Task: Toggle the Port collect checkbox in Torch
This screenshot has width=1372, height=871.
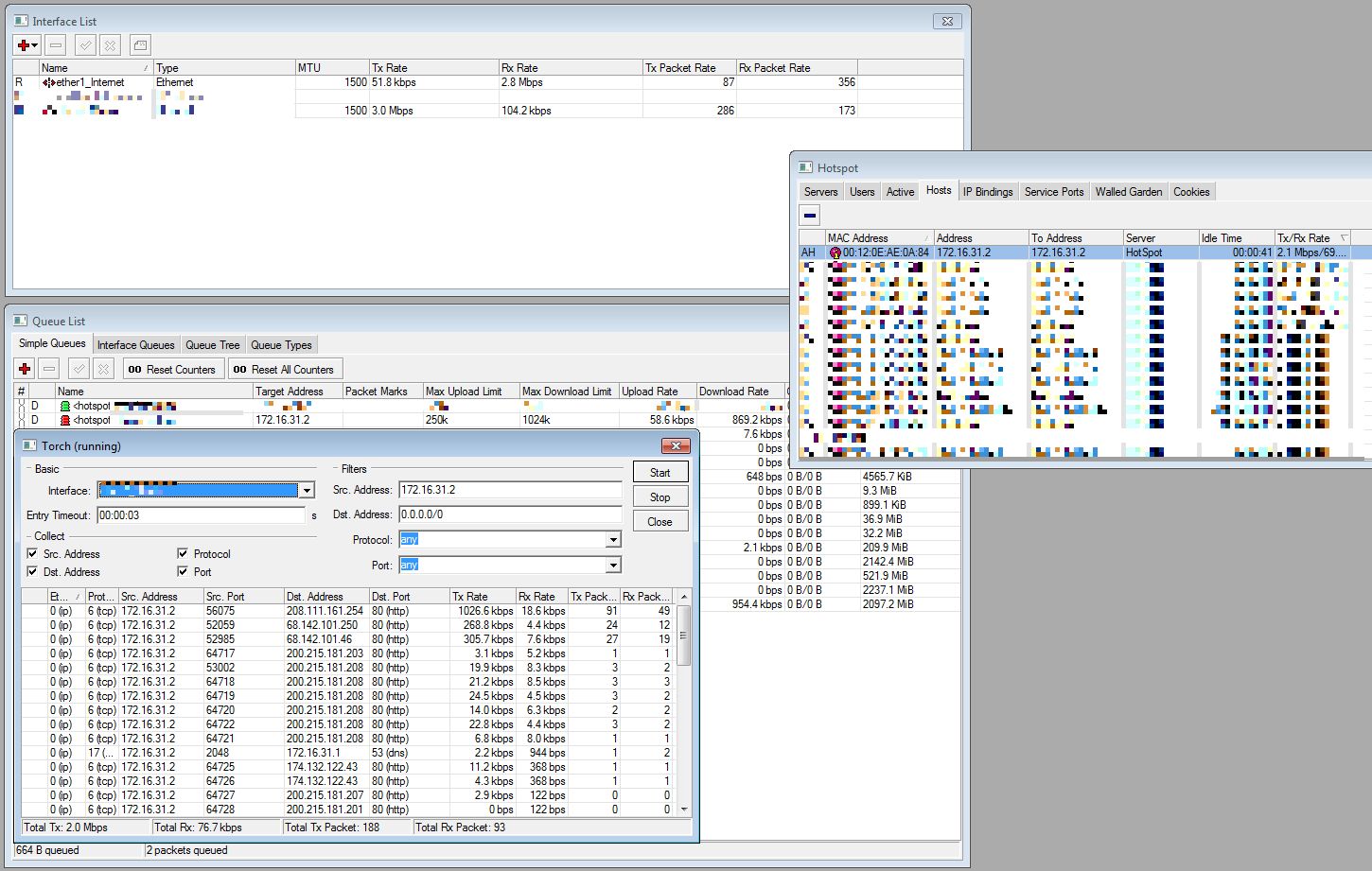Action: (183, 572)
